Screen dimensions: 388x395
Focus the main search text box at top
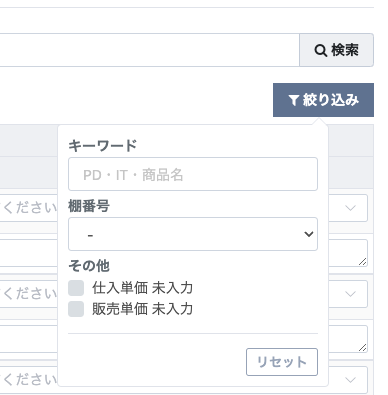pos(149,50)
